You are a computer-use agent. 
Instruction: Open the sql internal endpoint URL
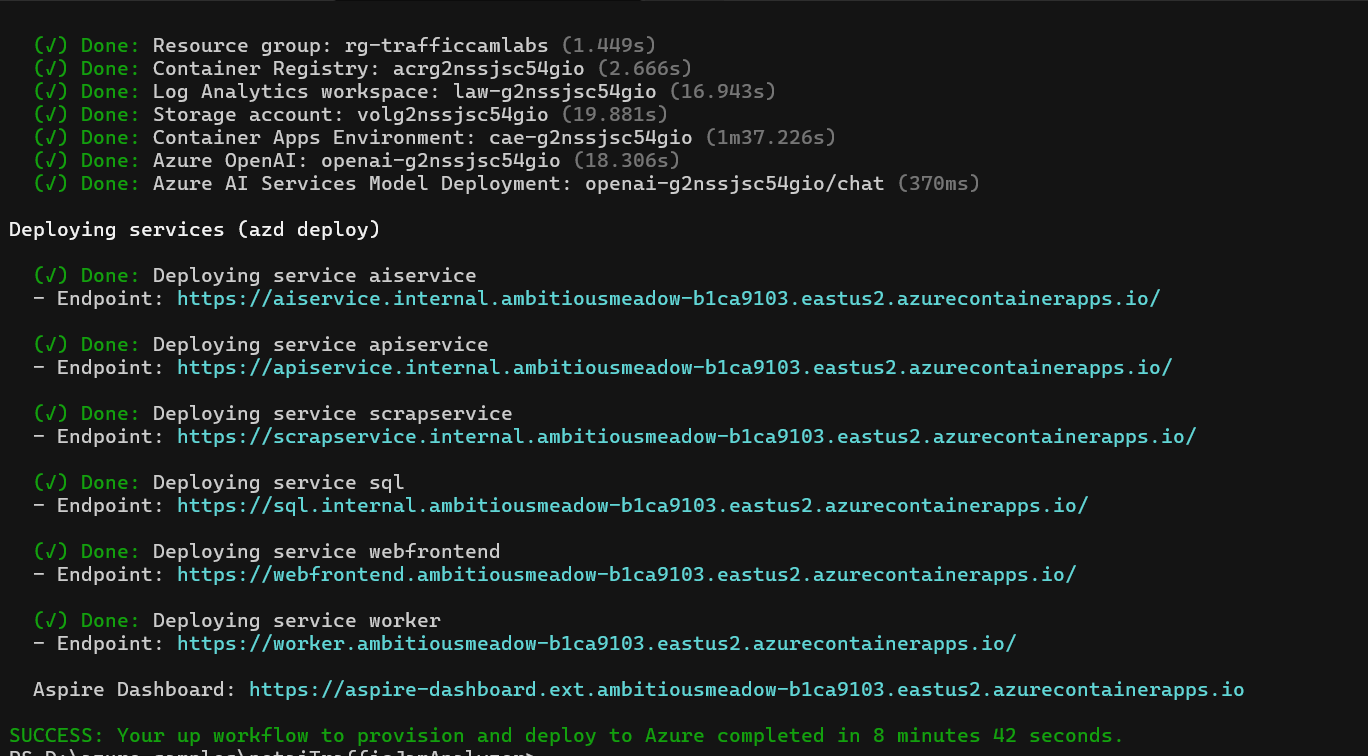pyautogui.click(x=633, y=505)
